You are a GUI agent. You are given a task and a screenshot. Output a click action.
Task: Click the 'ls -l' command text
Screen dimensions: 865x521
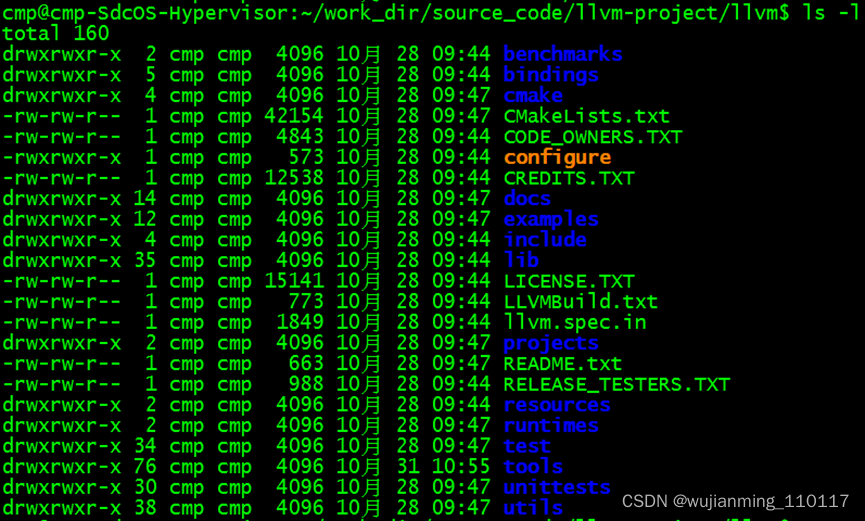click(x=831, y=13)
